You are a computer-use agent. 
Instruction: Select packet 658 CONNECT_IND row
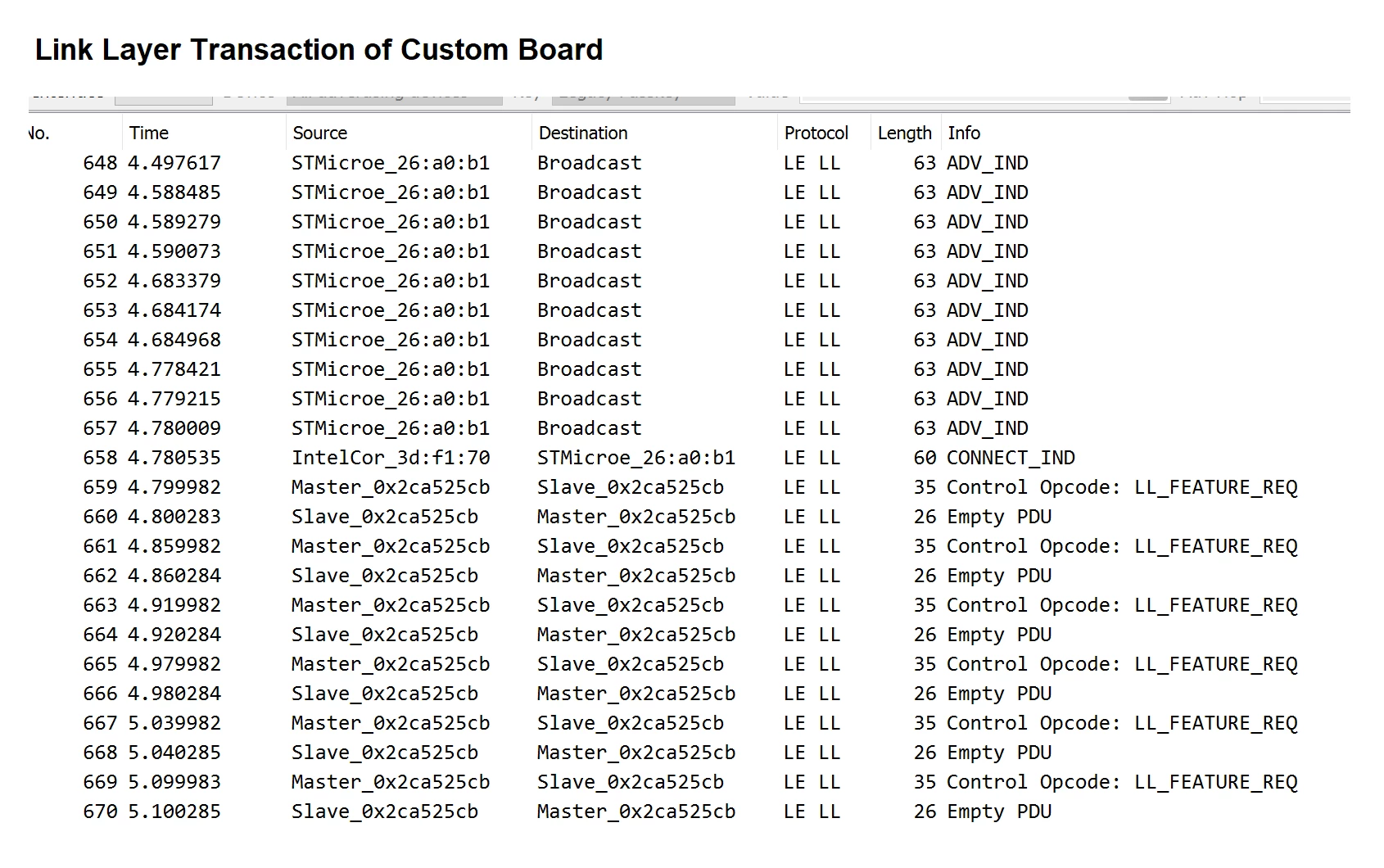689,458
